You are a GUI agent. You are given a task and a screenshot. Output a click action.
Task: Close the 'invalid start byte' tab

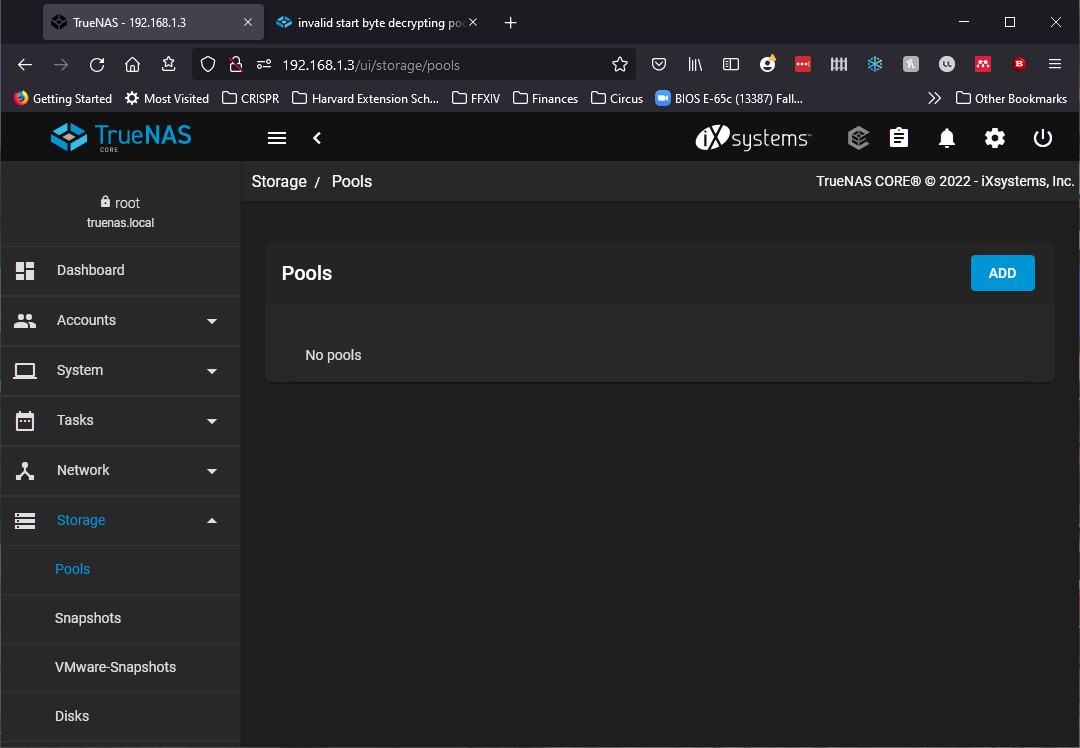click(x=473, y=22)
